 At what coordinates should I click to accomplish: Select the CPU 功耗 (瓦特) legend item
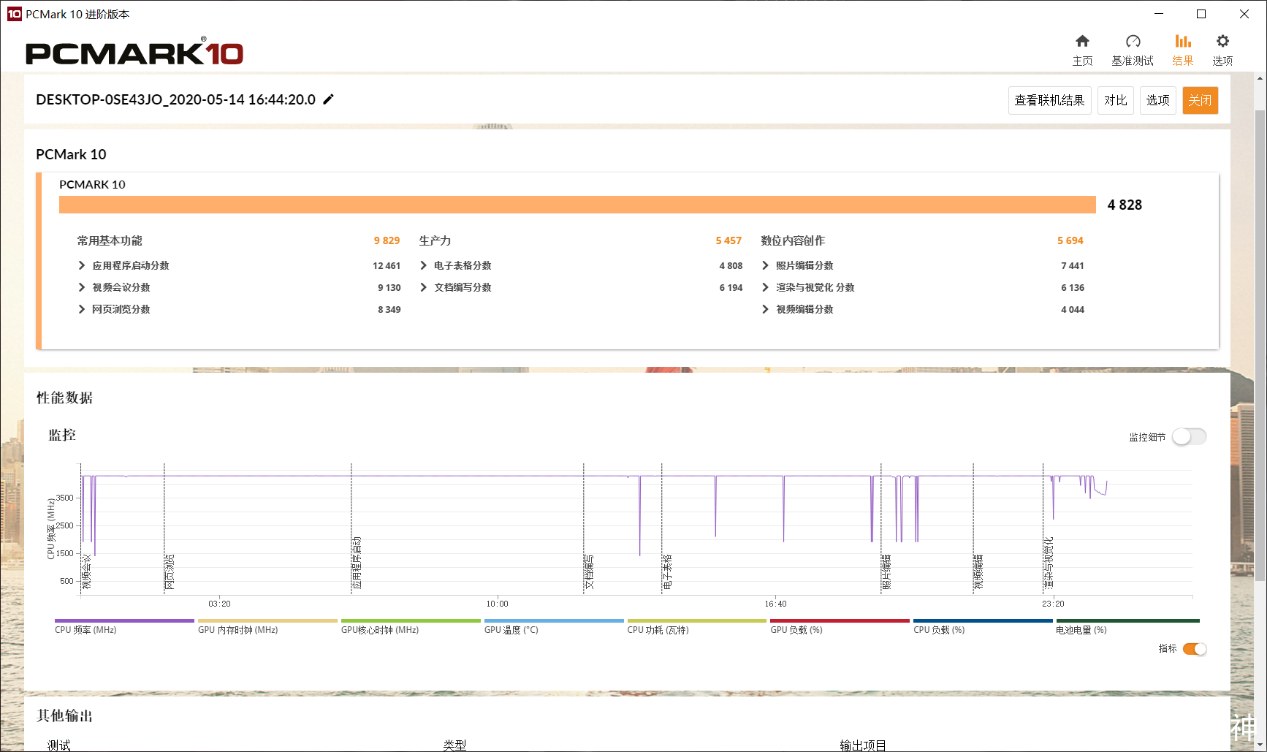point(696,626)
